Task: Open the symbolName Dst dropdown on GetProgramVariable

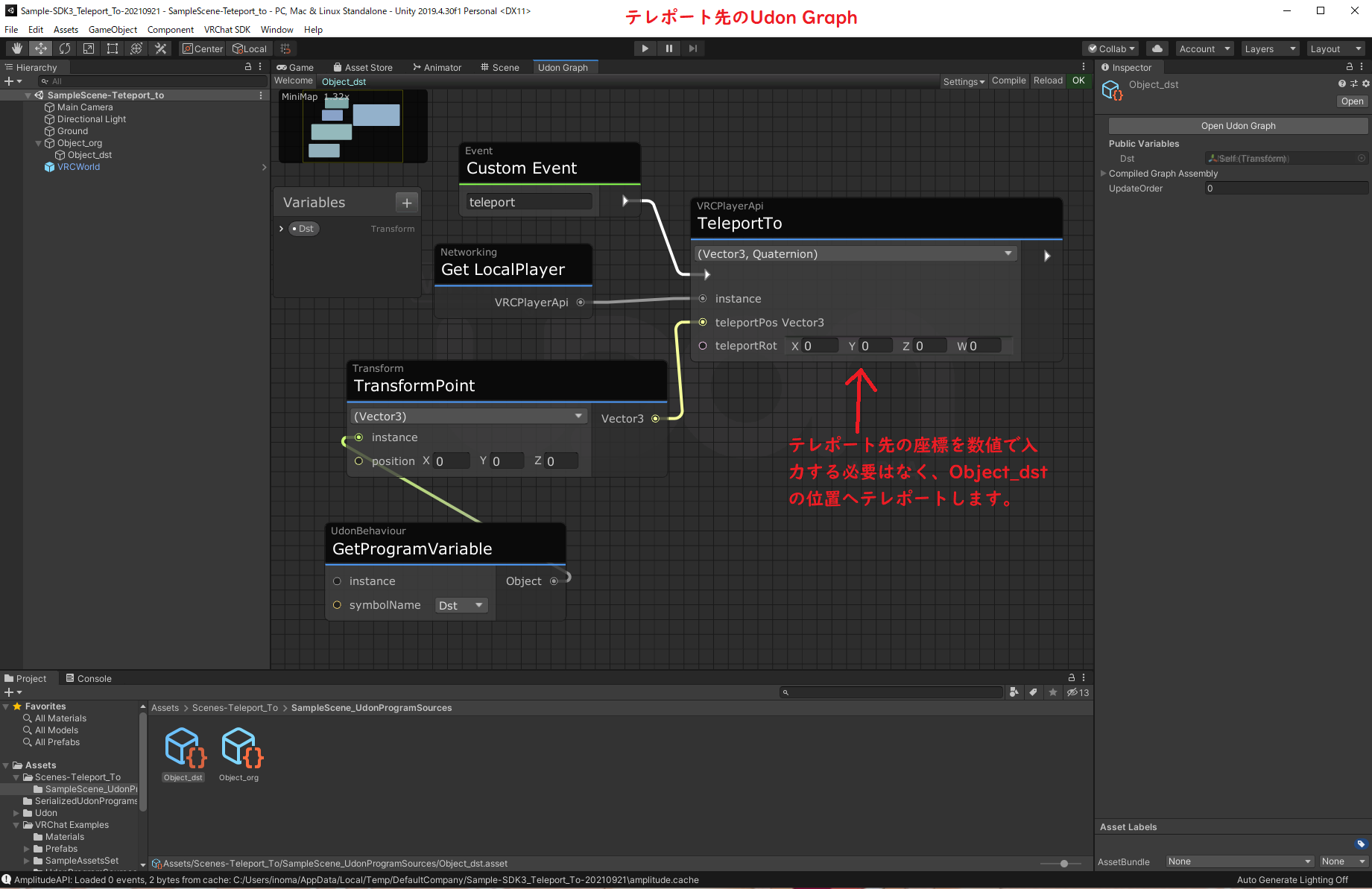Action: tap(461, 605)
